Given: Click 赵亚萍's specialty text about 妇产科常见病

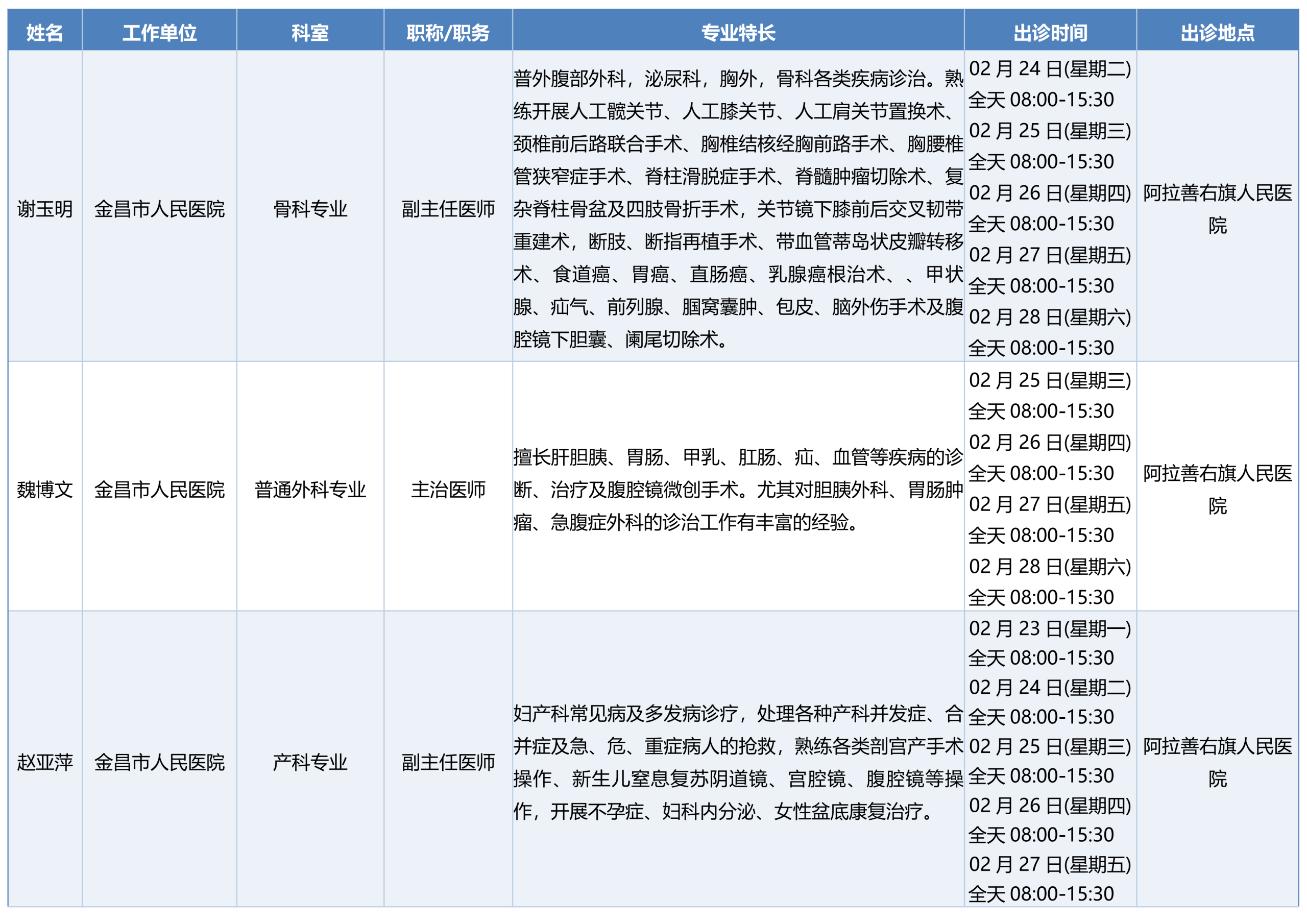Looking at the screenshot, I should 738,762.
